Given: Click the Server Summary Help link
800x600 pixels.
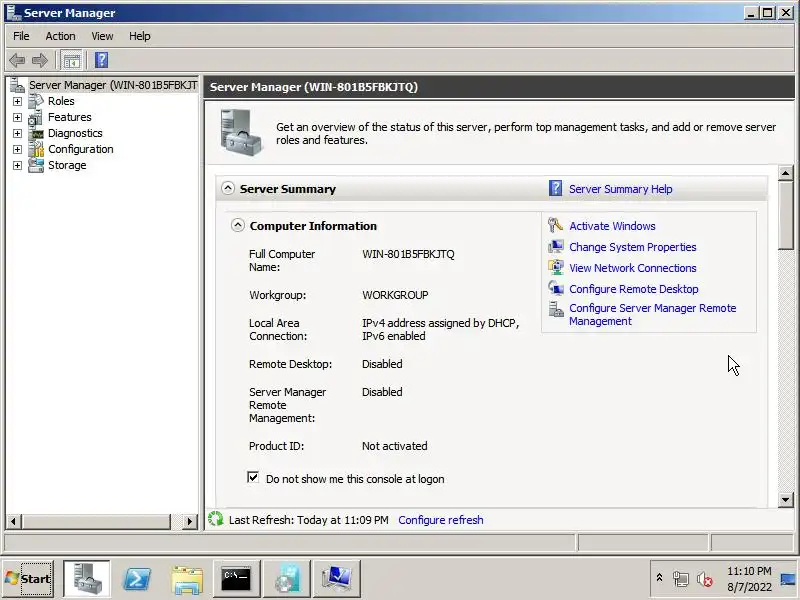Looking at the screenshot, I should point(620,189).
